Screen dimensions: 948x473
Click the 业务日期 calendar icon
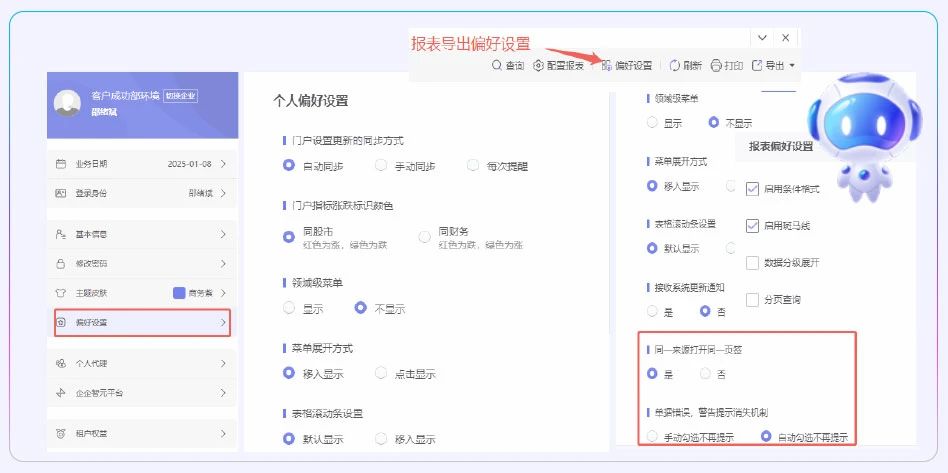click(60, 163)
